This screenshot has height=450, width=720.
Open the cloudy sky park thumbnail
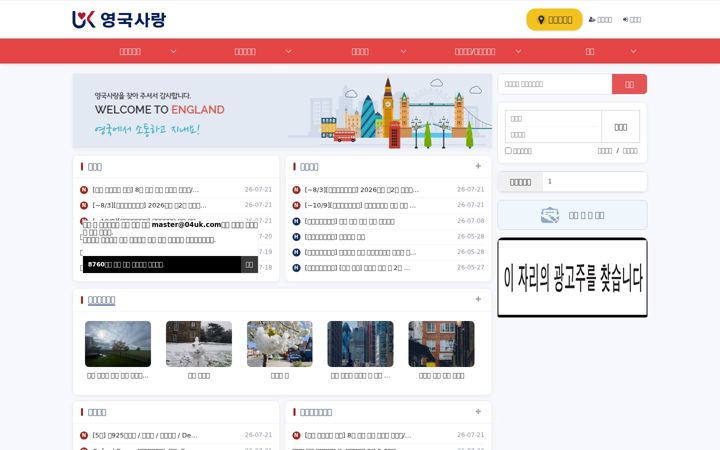(x=118, y=343)
